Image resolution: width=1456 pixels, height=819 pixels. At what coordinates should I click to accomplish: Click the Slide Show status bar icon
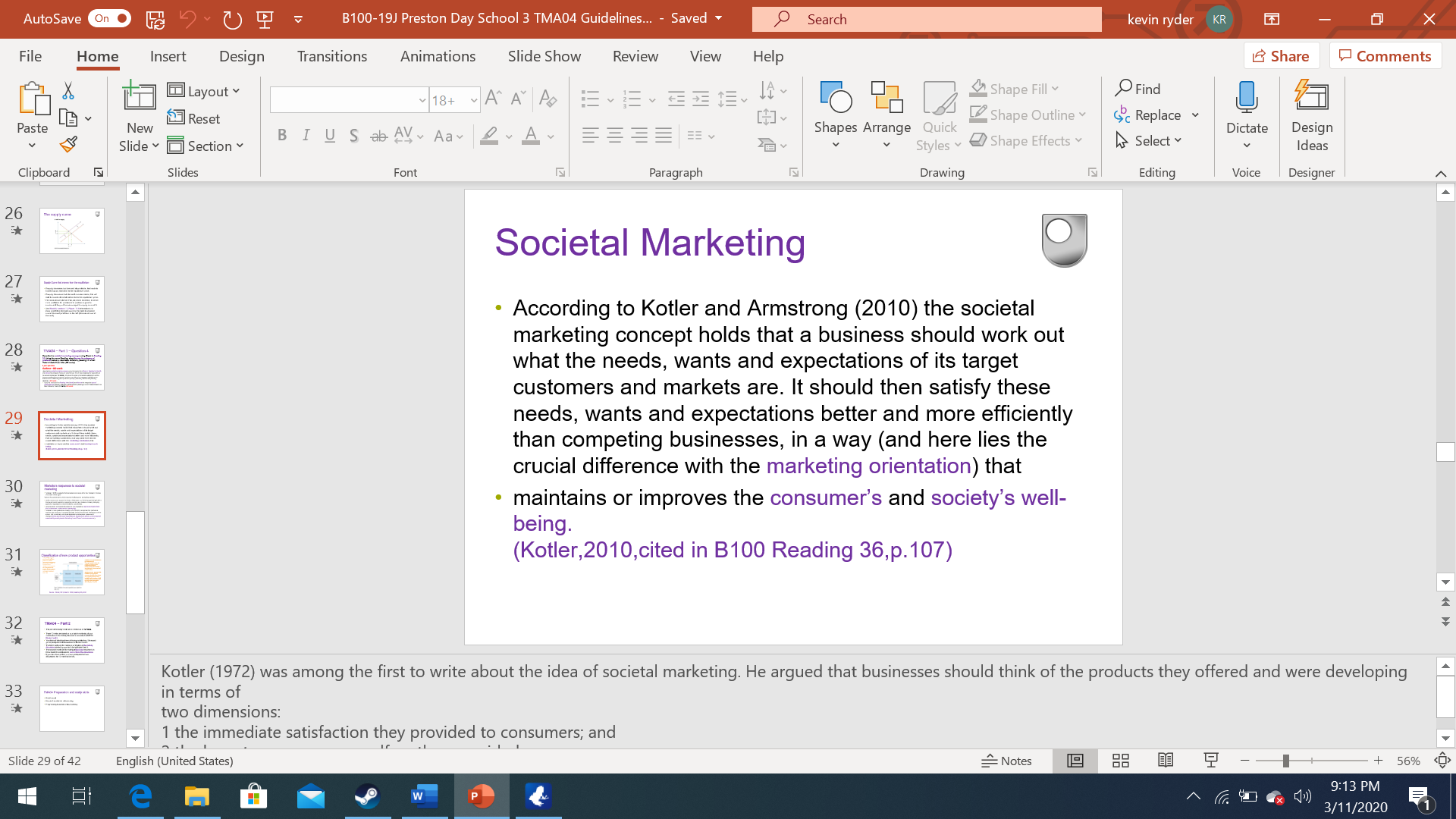[x=1211, y=761]
